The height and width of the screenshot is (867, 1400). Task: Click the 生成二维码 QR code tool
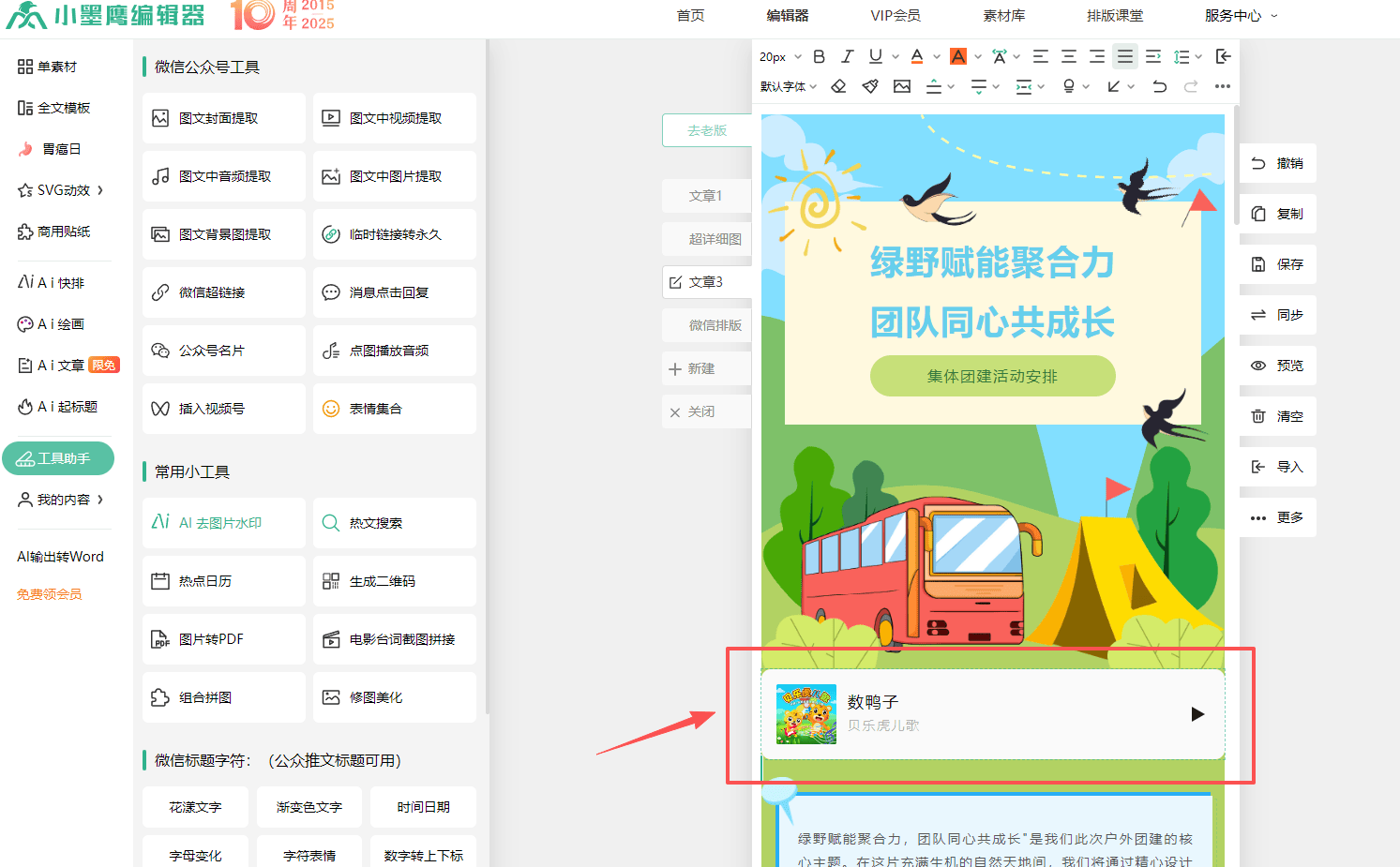[394, 581]
